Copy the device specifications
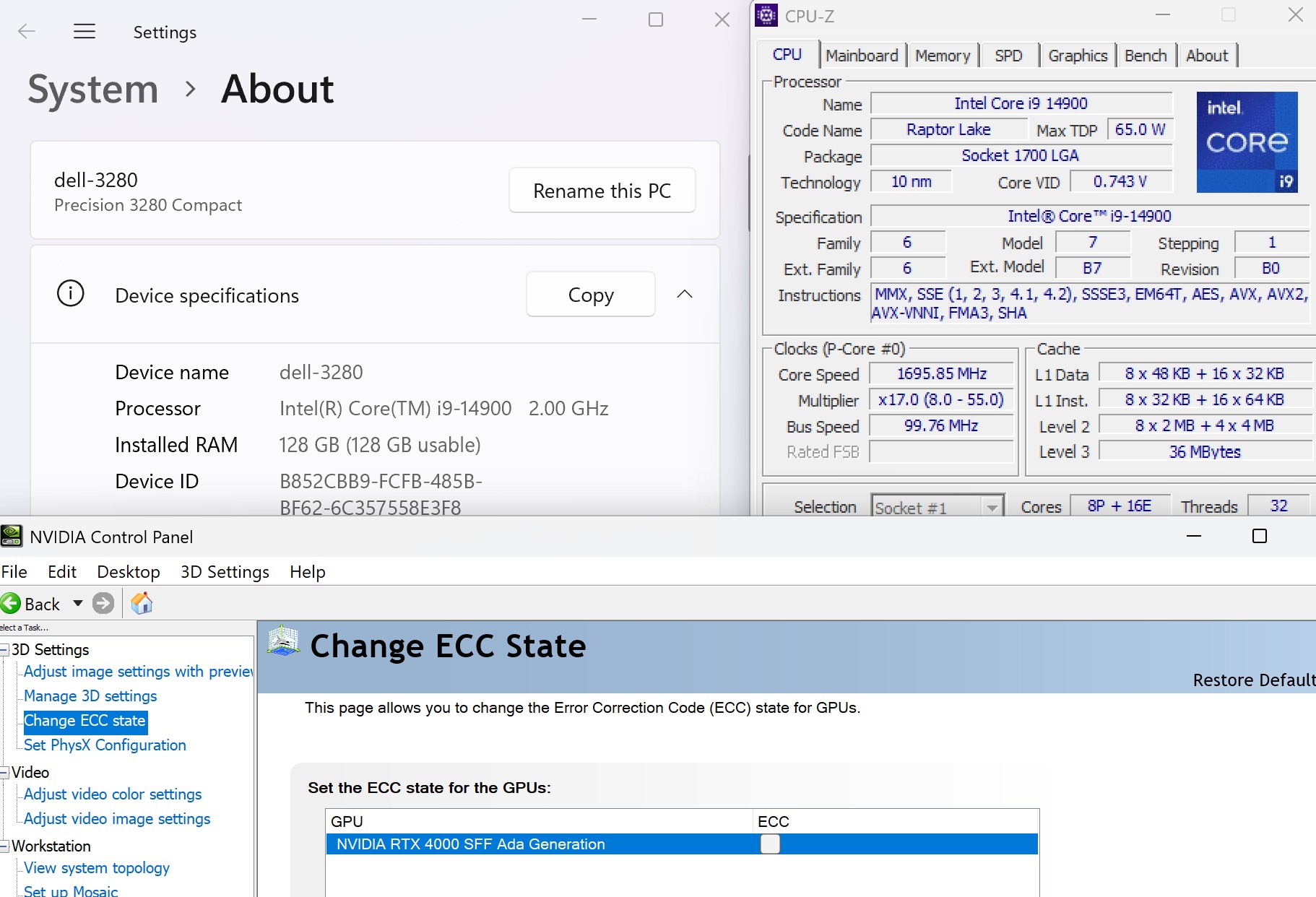Screen dimensions: 1316x897 [591, 295]
